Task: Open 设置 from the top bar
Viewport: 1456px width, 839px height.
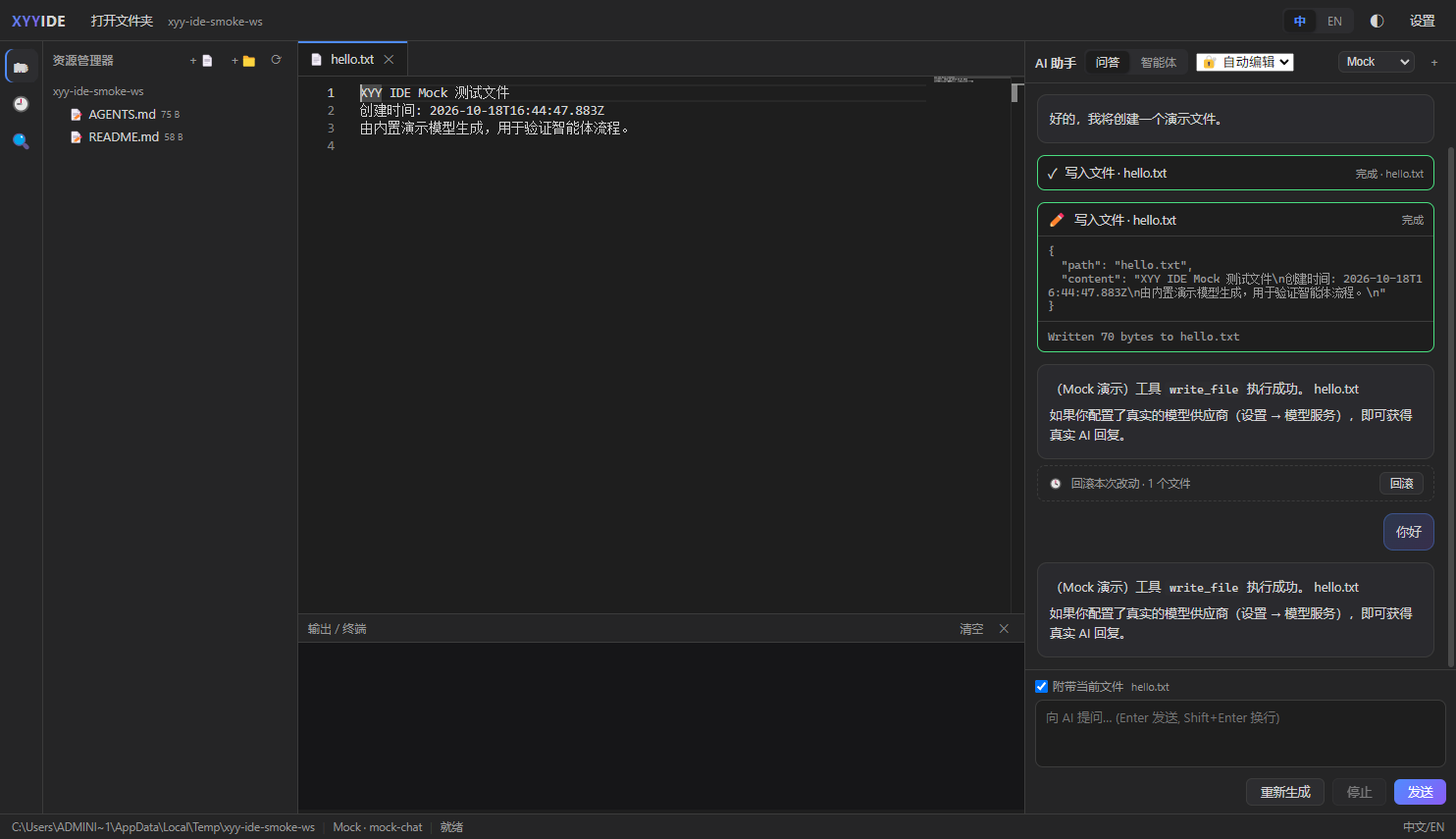Action: 1423,21
